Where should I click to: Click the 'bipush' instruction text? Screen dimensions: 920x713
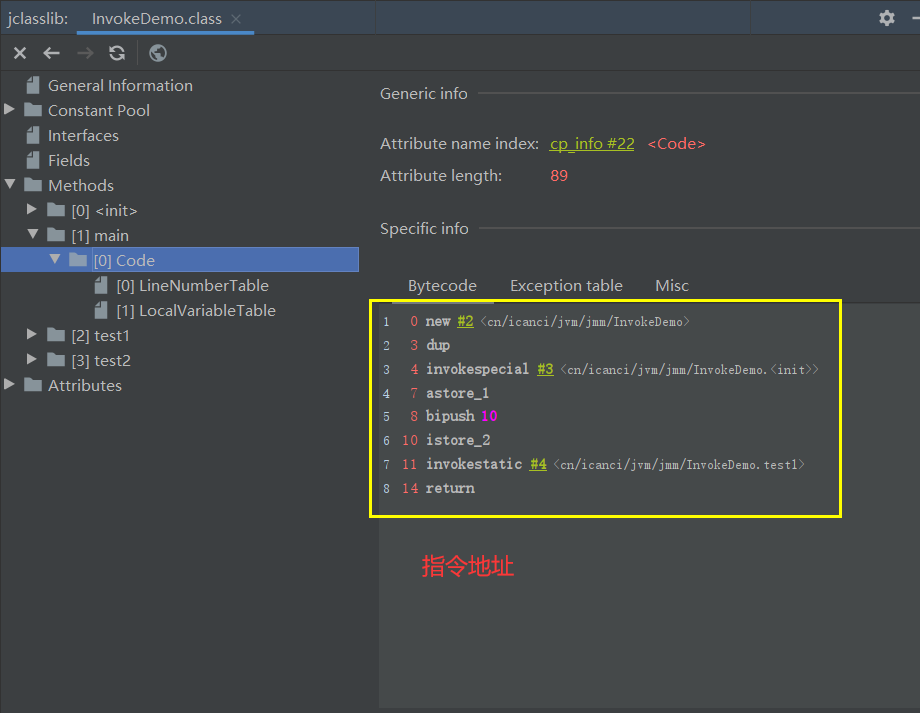(x=450, y=416)
